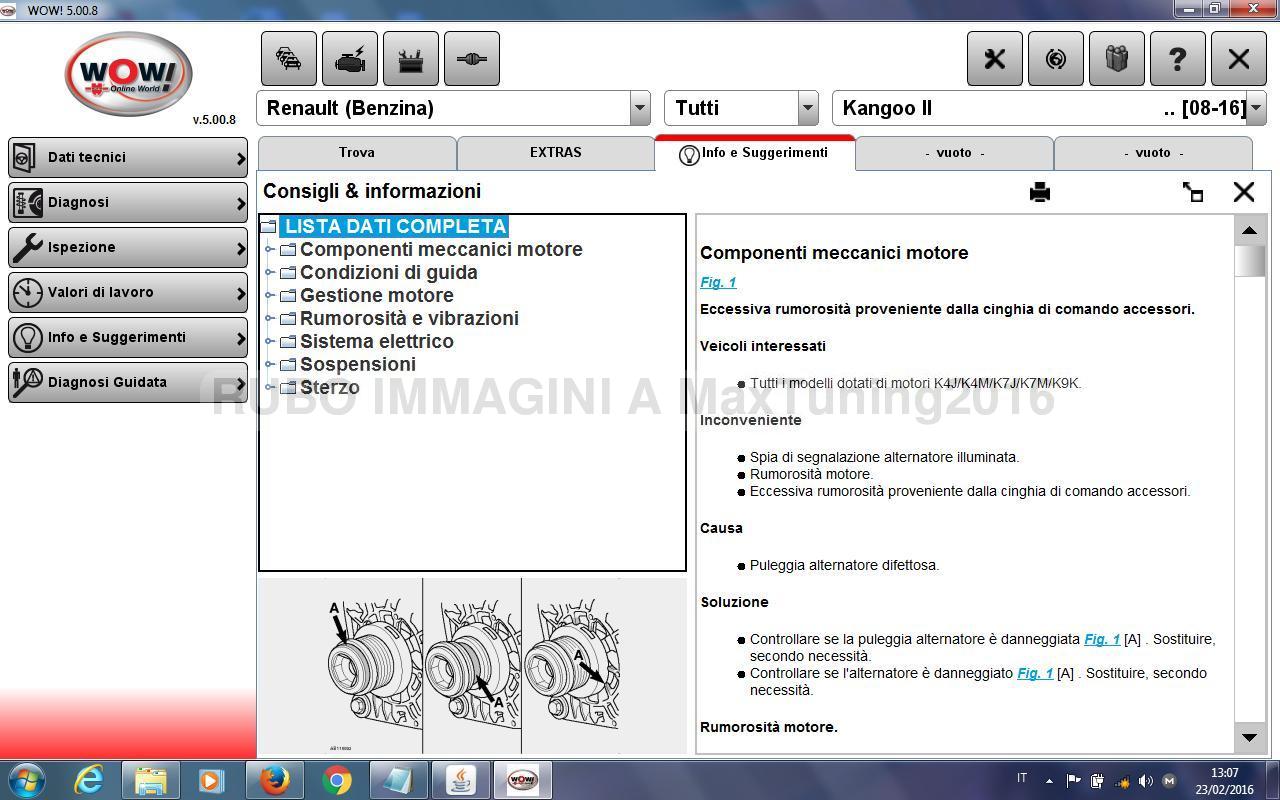This screenshot has height=800, width=1280.
Task: Expand the Condizioni di guida folder
Action: [269, 273]
